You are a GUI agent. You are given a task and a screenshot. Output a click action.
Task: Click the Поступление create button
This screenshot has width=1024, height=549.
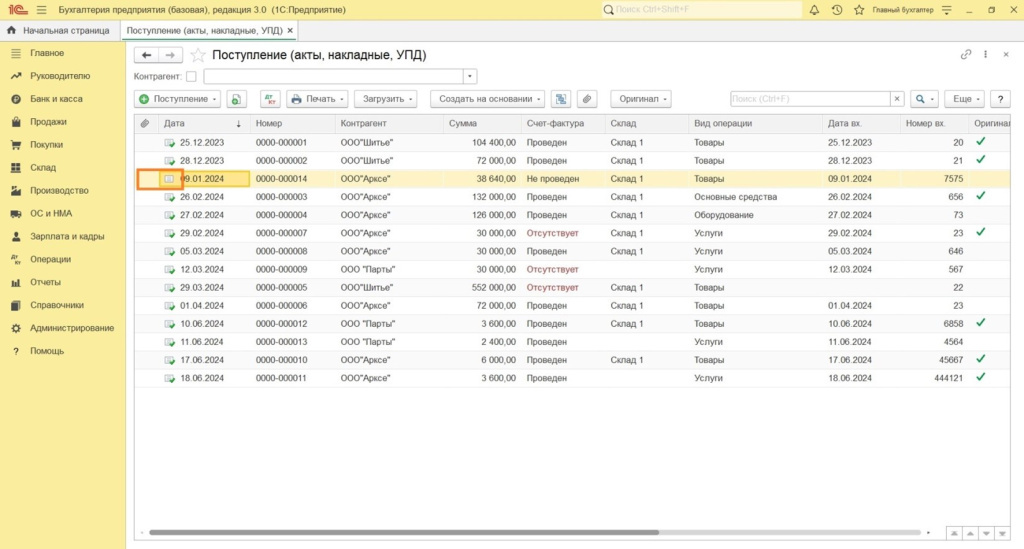[177, 99]
